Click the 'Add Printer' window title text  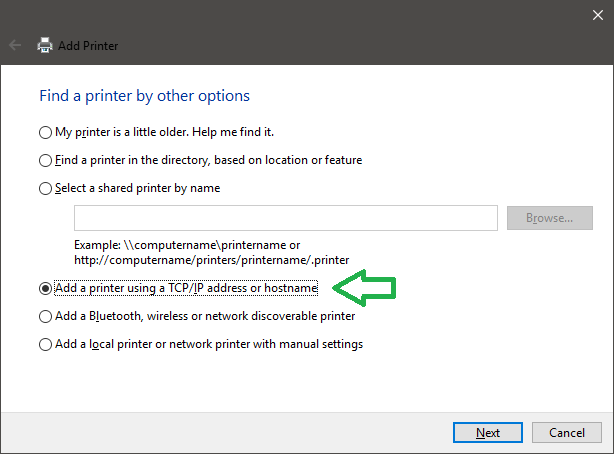[x=88, y=46]
